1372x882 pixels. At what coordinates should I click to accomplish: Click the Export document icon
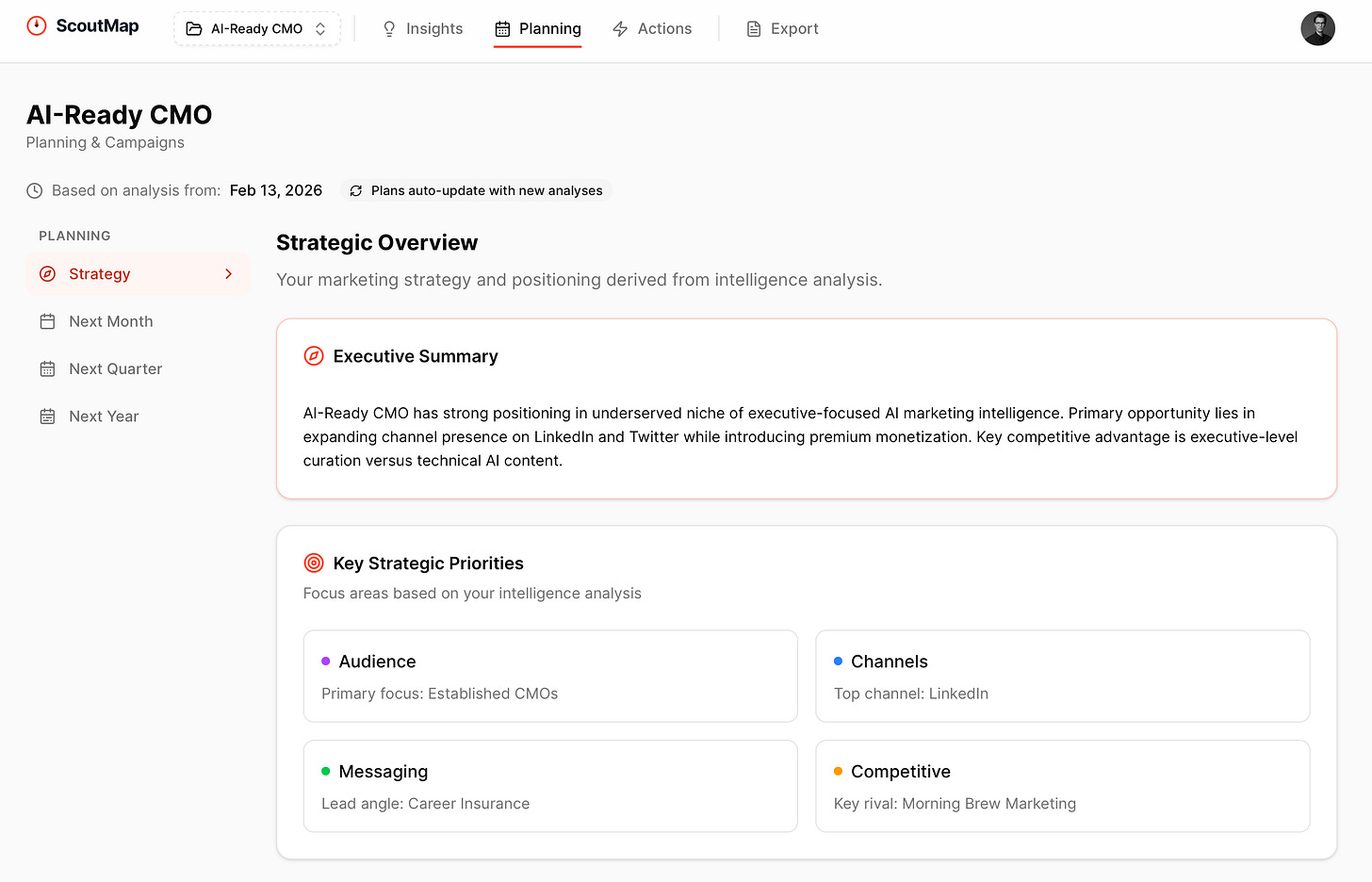(754, 29)
